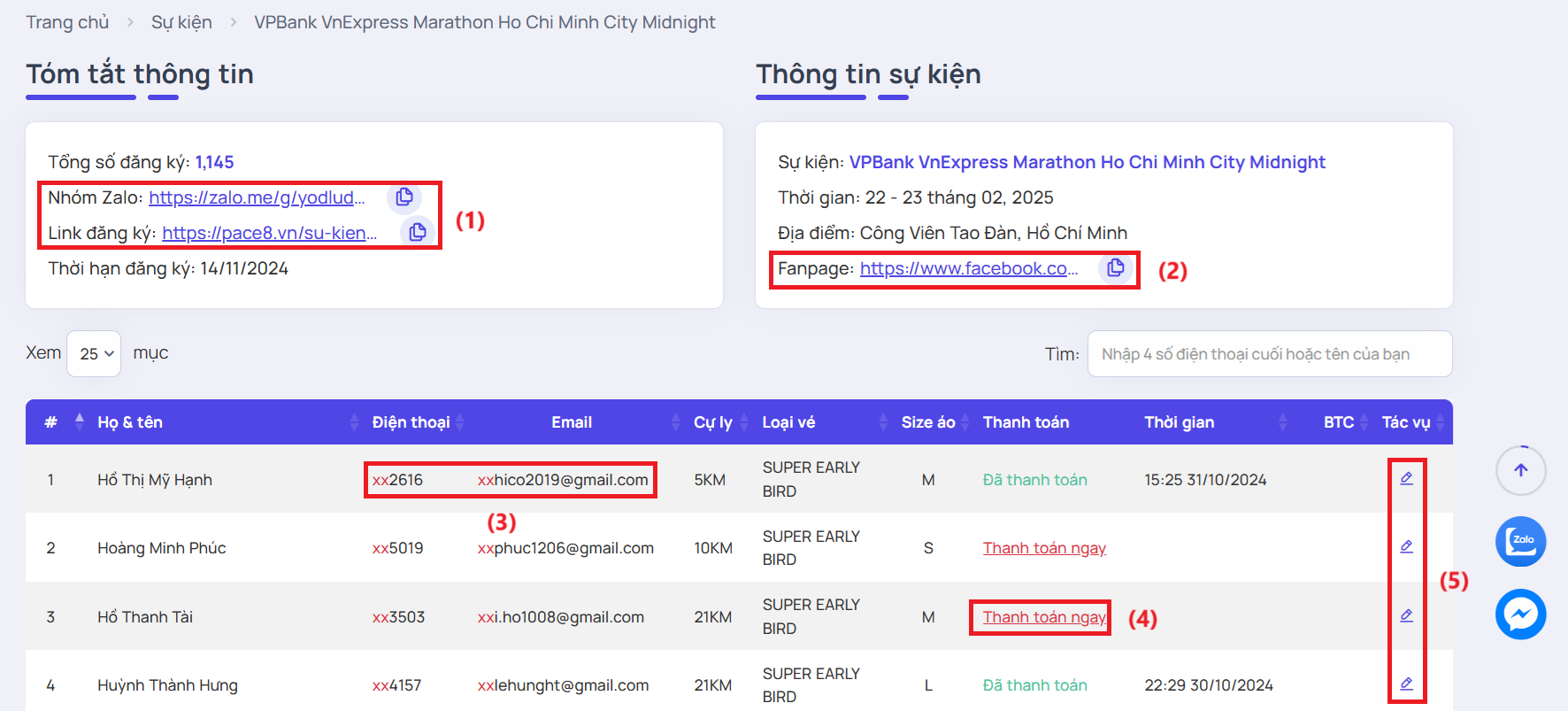Open the facebook.com fanpage link
The image size is (1568, 711).
click(x=969, y=268)
